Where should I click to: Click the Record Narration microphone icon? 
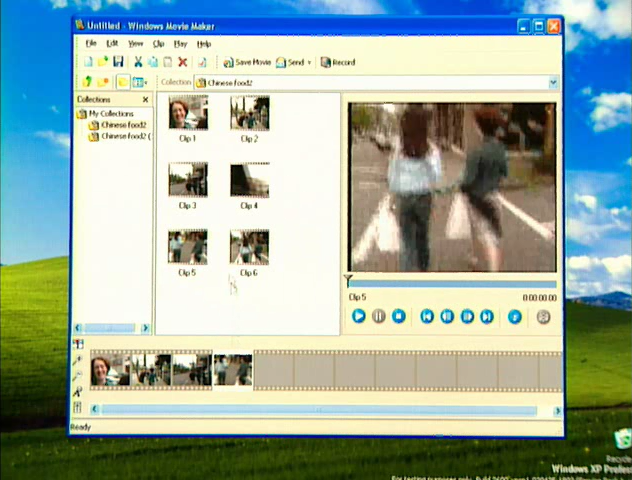[x=77, y=392]
